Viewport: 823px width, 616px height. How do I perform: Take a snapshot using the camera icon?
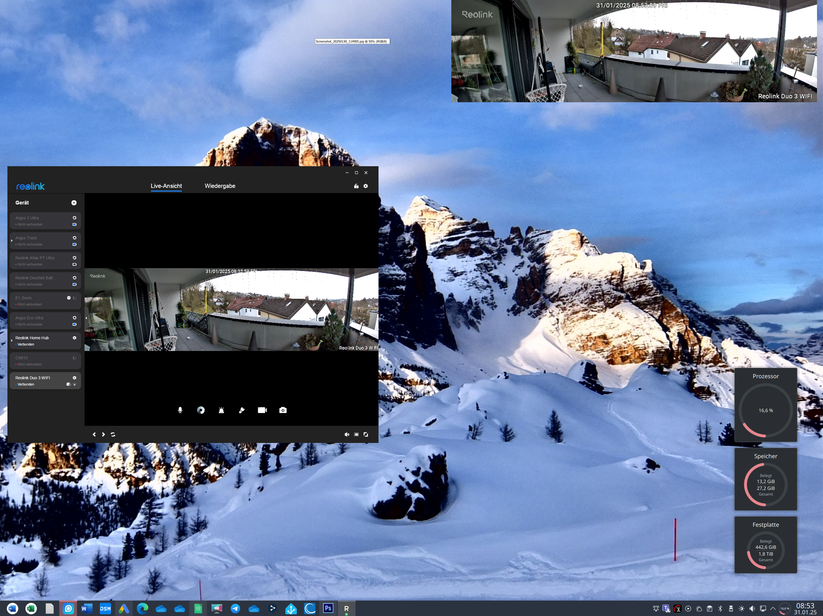point(283,410)
